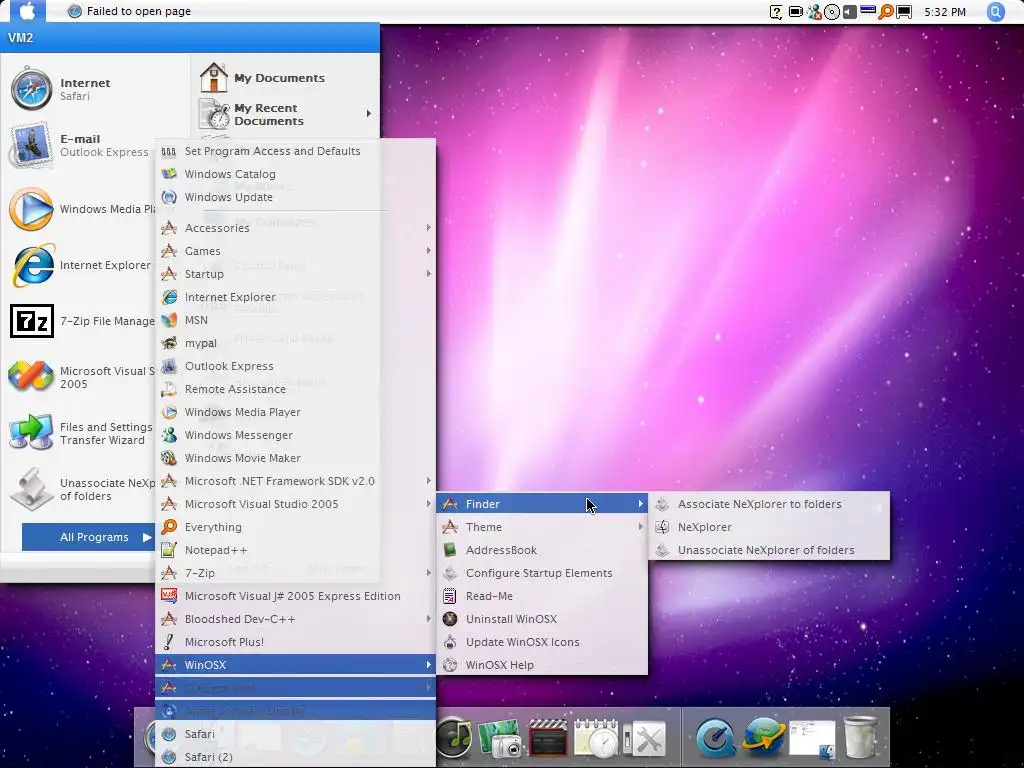Launch Everything search from programs list
Viewport: 1024px width, 768px height.
click(296, 527)
